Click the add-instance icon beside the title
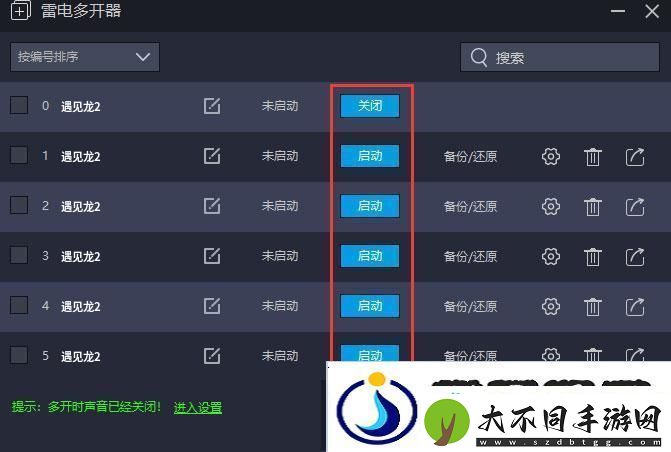 pyautogui.click(x=20, y=11)
